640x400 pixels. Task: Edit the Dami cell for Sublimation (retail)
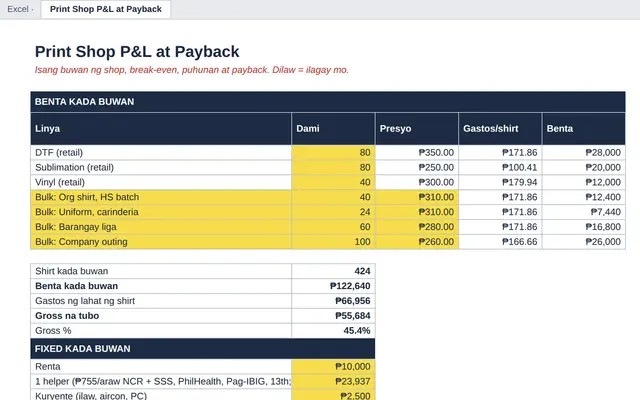[333, 167]
